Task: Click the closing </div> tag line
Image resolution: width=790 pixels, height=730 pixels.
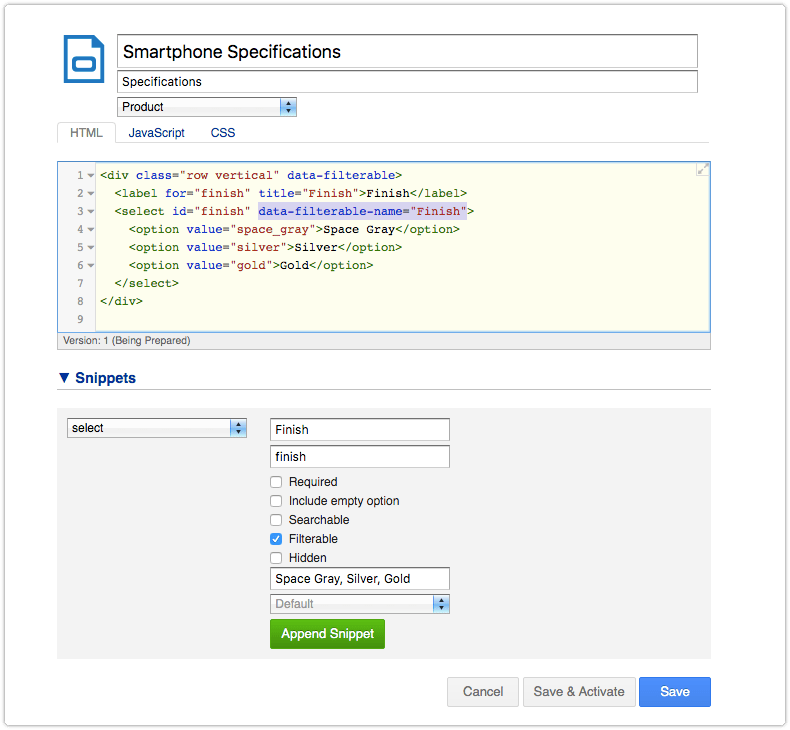Action: coord(121,301)
